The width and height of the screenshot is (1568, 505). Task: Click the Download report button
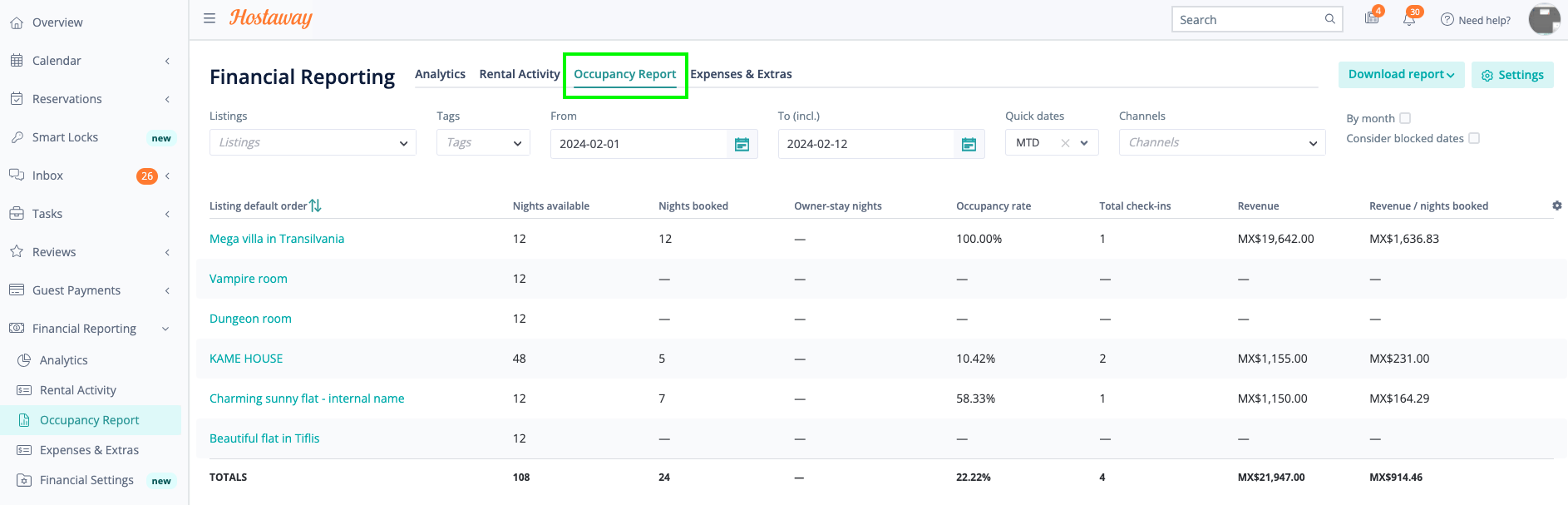(x=1401, y=75)
